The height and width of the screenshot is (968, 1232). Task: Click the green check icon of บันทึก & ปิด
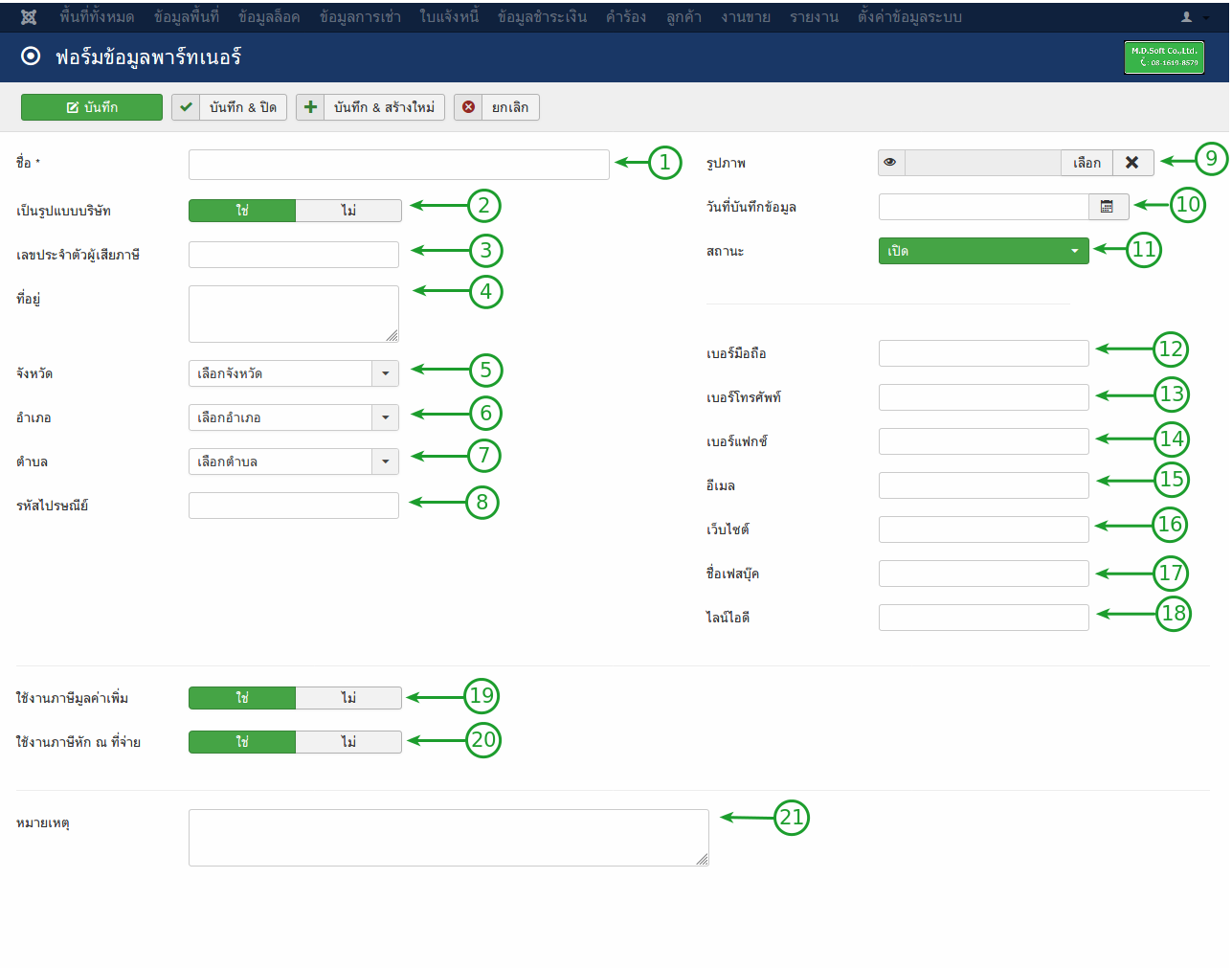coord(186,107)
